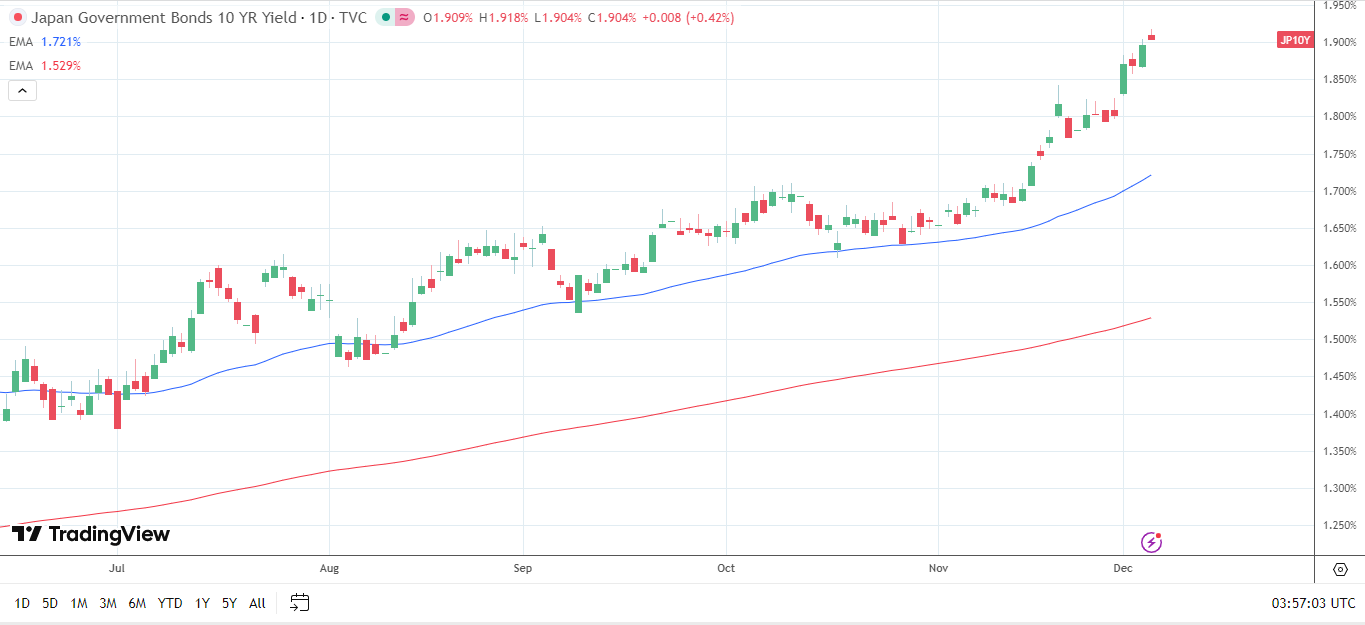Click the 1.900% level on price scale
Image resolution: width=1365 pixels, height=625 pixels.
pyautogui.click(x=1338, y=42)
